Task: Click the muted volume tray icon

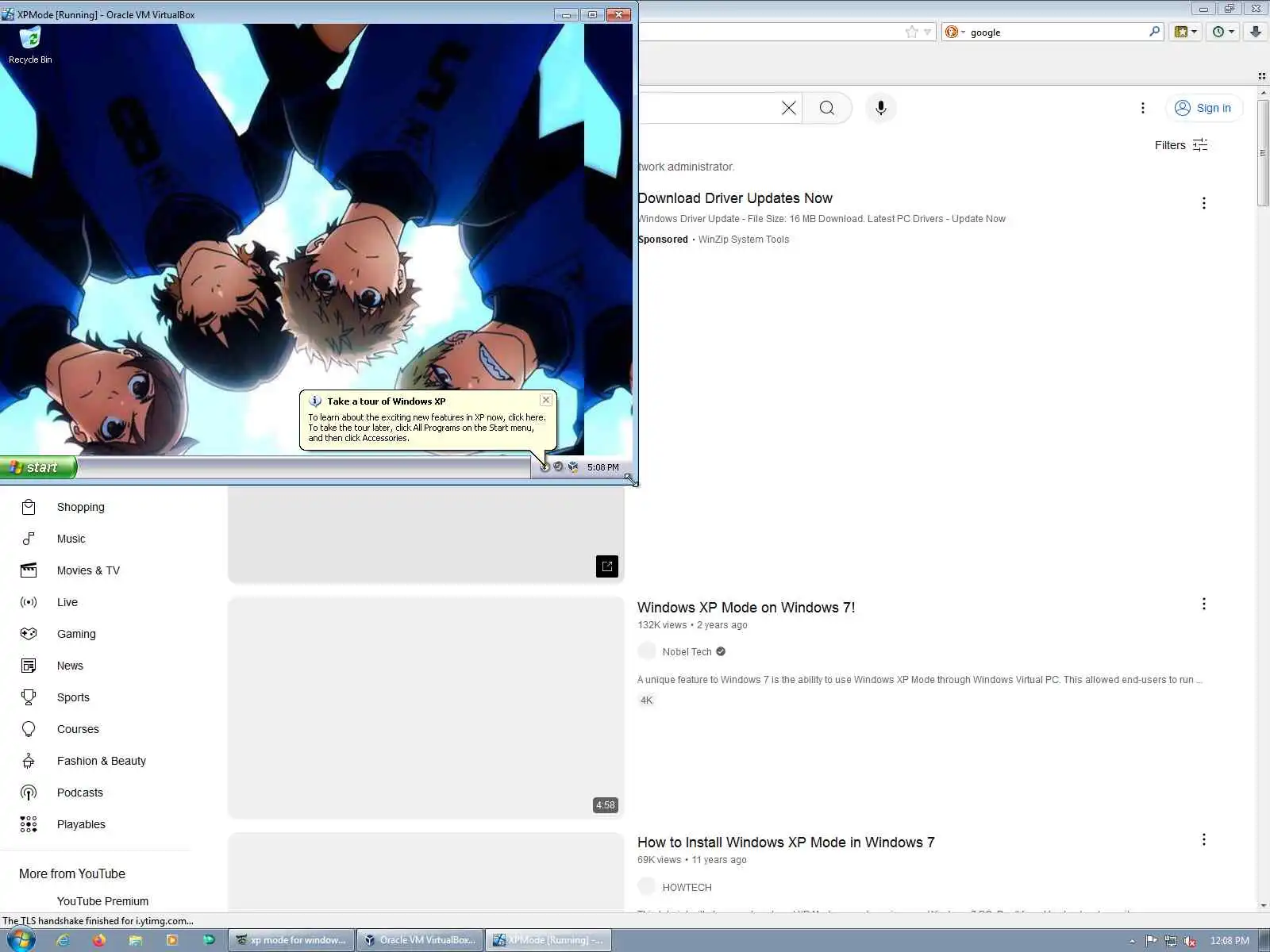Action: [1190, 941]
